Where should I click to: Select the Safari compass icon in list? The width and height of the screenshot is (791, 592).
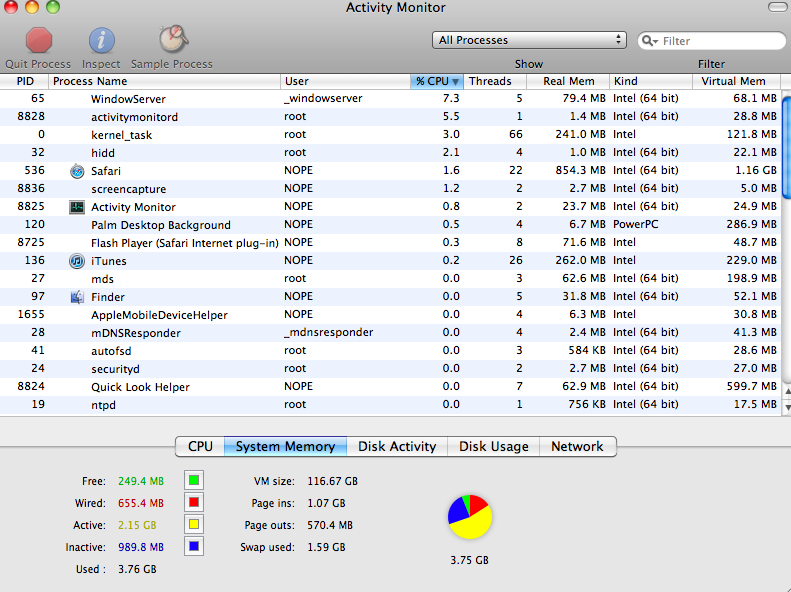77,171
